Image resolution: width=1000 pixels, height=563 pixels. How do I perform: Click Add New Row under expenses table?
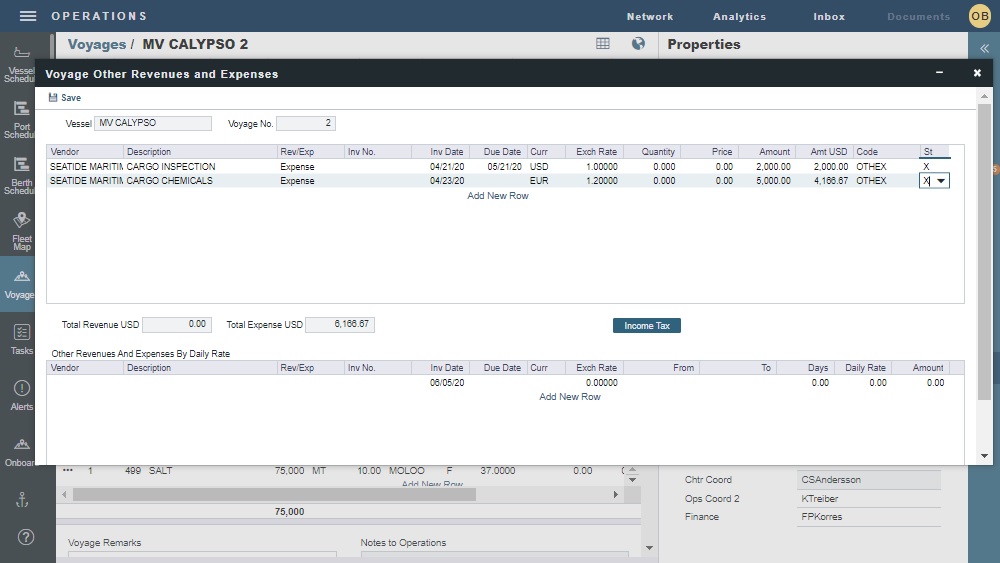(498, 196)
